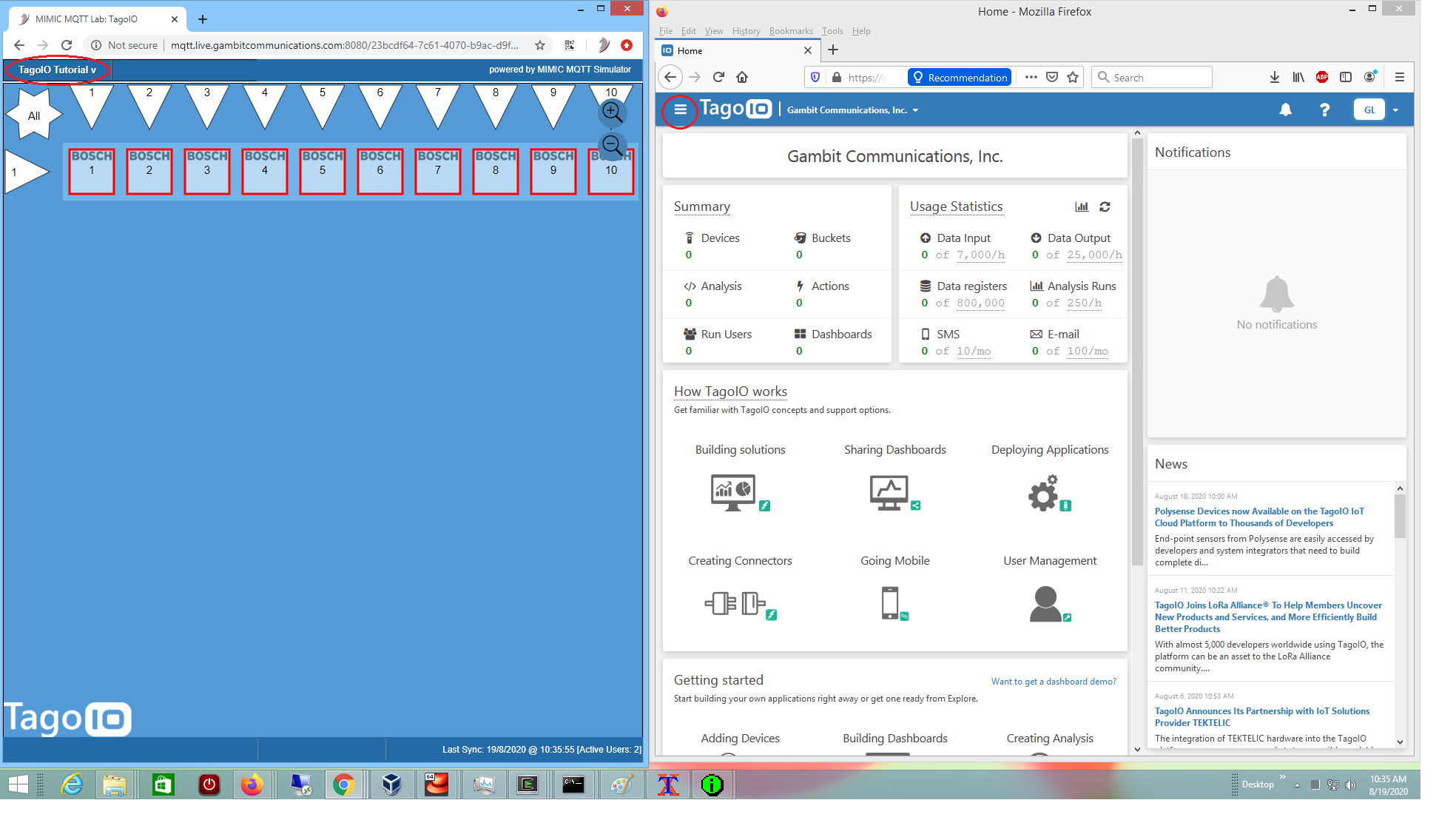This screenshot has width=1456, height=820.
Task: Click 'Want to get a dashboard demo?' link
Action: click(x=1054, y=682)
